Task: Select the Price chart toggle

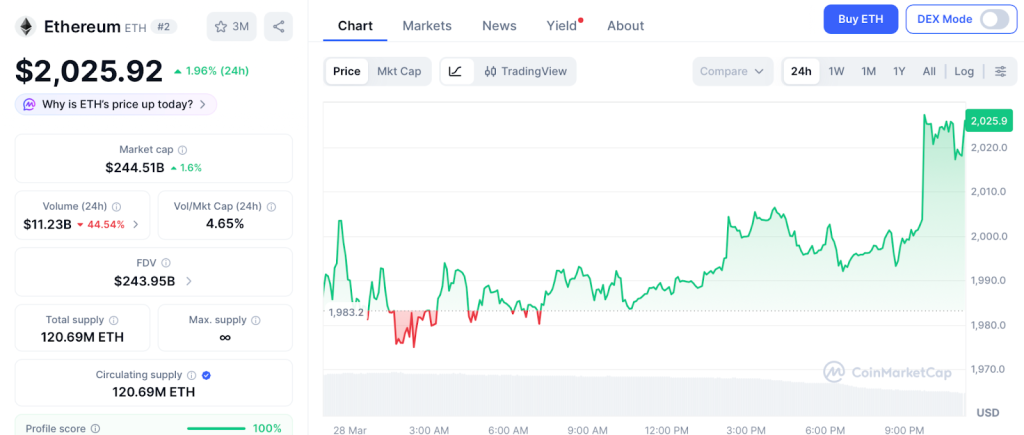Action: point(347,71)
